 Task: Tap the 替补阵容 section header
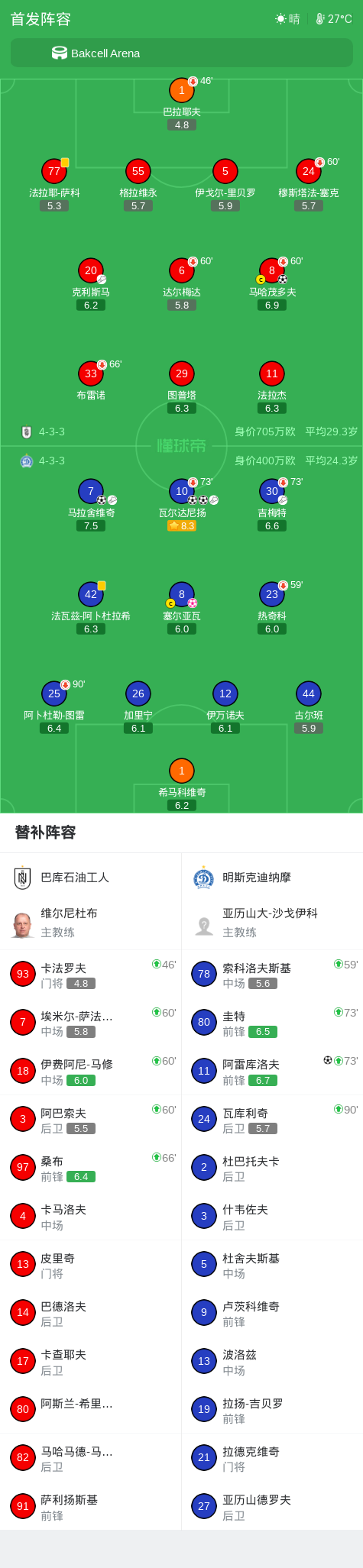(46, 832)
